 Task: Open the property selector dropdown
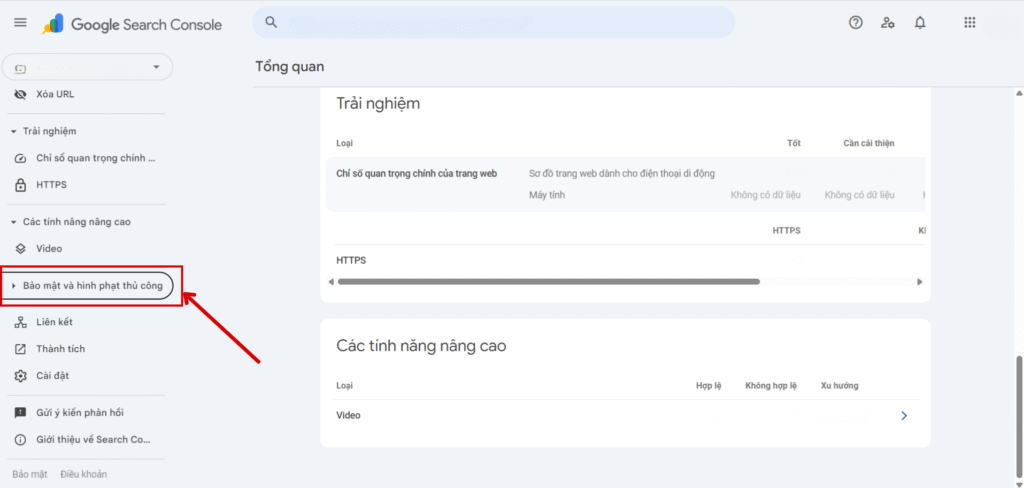pos(88,67)
